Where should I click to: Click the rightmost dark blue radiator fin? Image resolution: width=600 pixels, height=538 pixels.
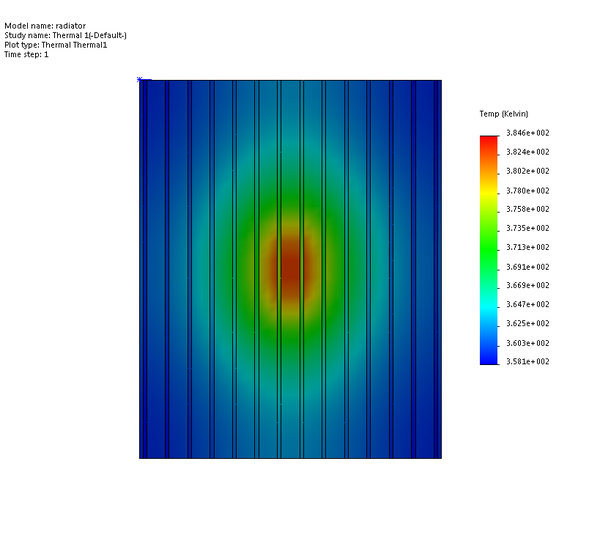[438, 269]
